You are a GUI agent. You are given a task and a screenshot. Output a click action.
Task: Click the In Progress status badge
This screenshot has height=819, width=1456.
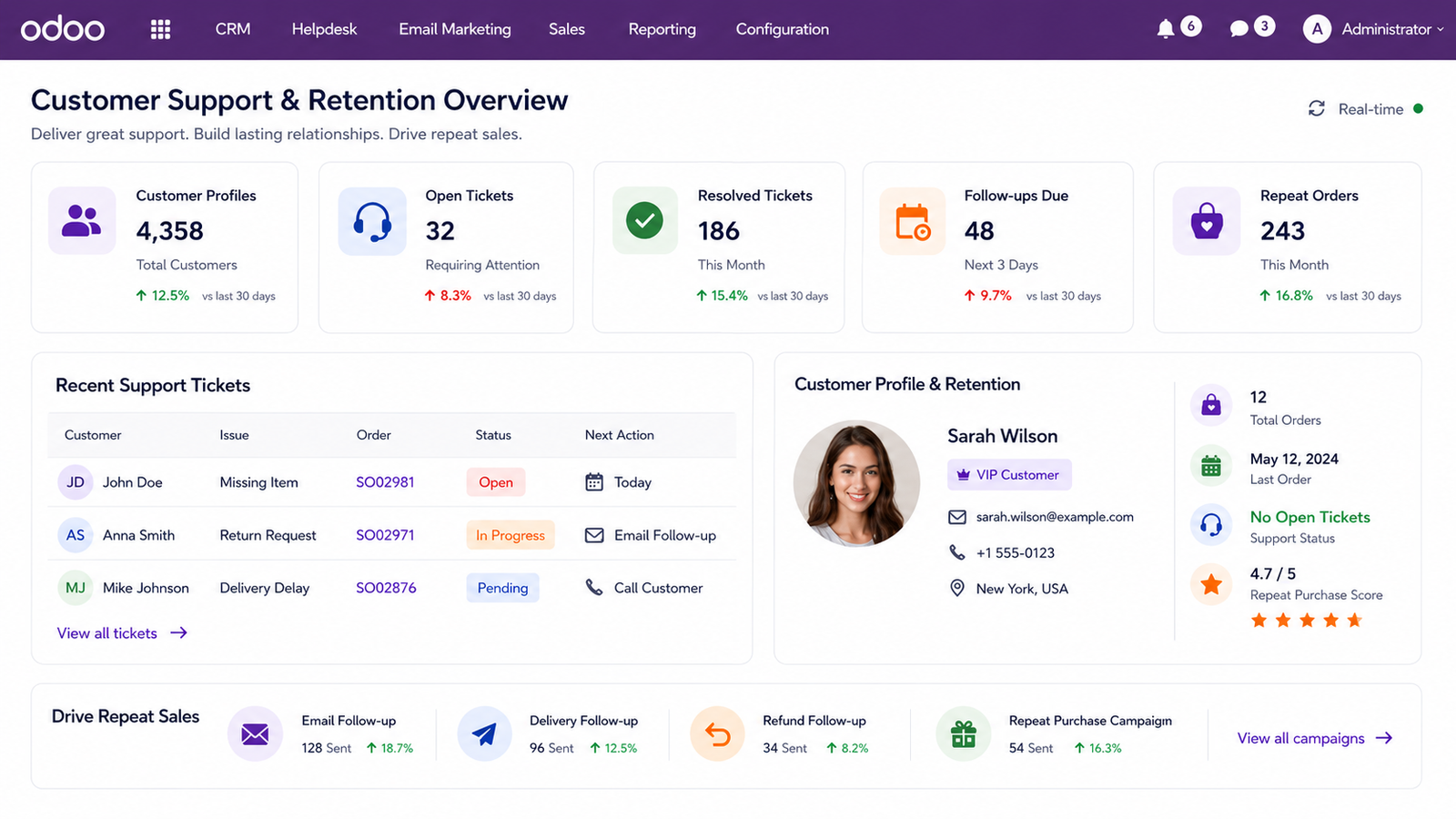pyautogui.click(x=511, y=535)
